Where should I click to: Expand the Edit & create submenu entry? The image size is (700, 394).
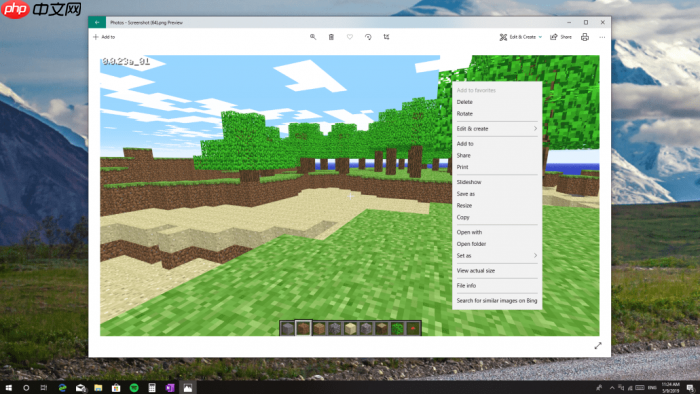click(497, 129)
